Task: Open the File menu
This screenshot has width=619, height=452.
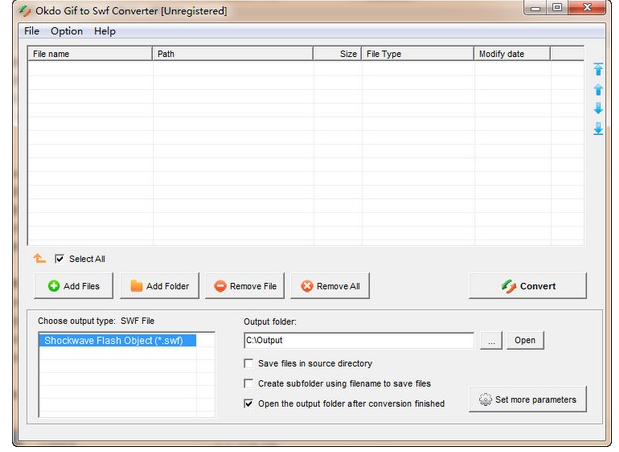Action: (x=32, y=31)
